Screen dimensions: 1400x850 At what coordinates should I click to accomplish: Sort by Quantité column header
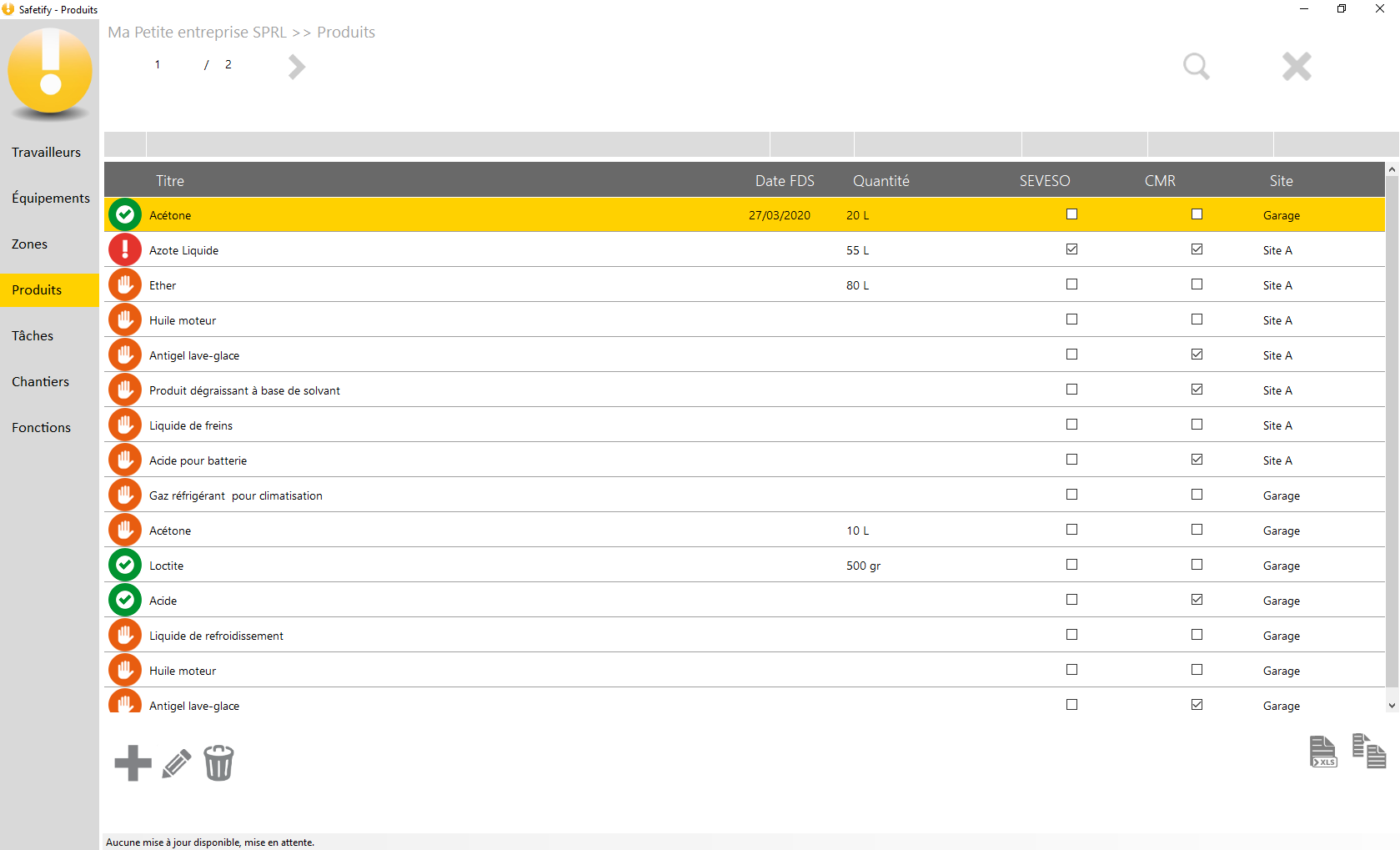point(881,181)
